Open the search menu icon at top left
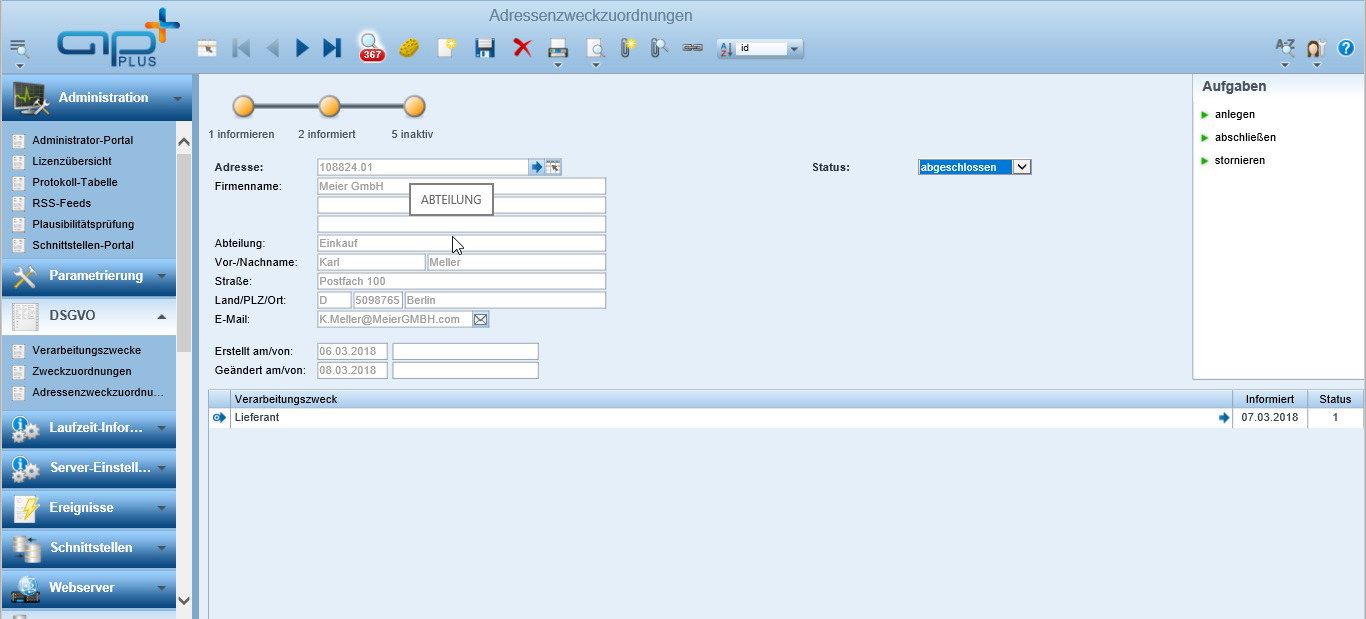The image size is (1366, 619). (x=18, y=48)
